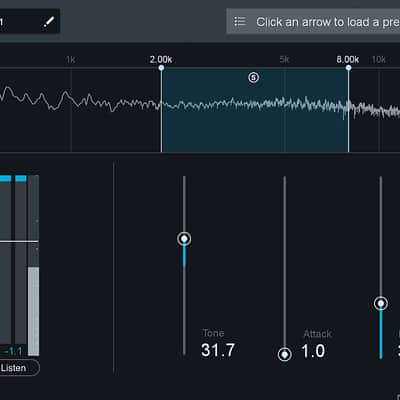This screenshot has height=400, width=400.
Task: Click the preset name field
Action: pyautogui.click(x=313, y=22)
